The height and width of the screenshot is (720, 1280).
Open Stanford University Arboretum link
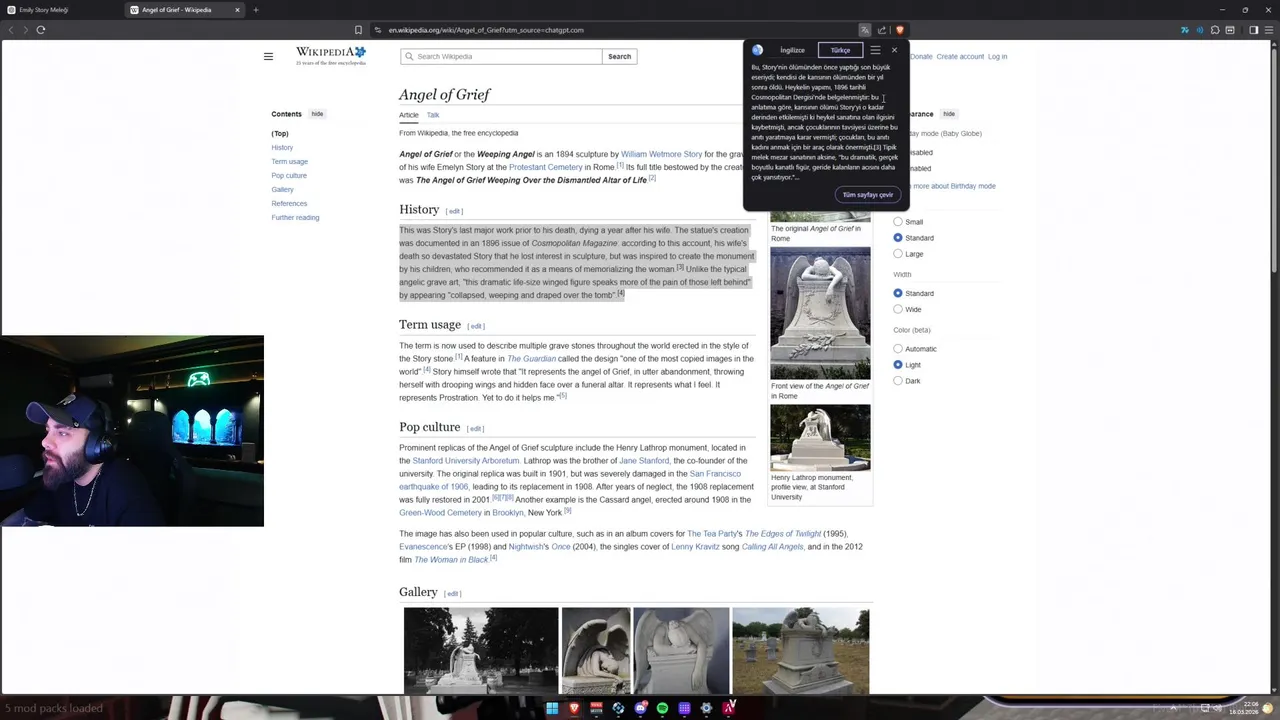coord(466,461)
